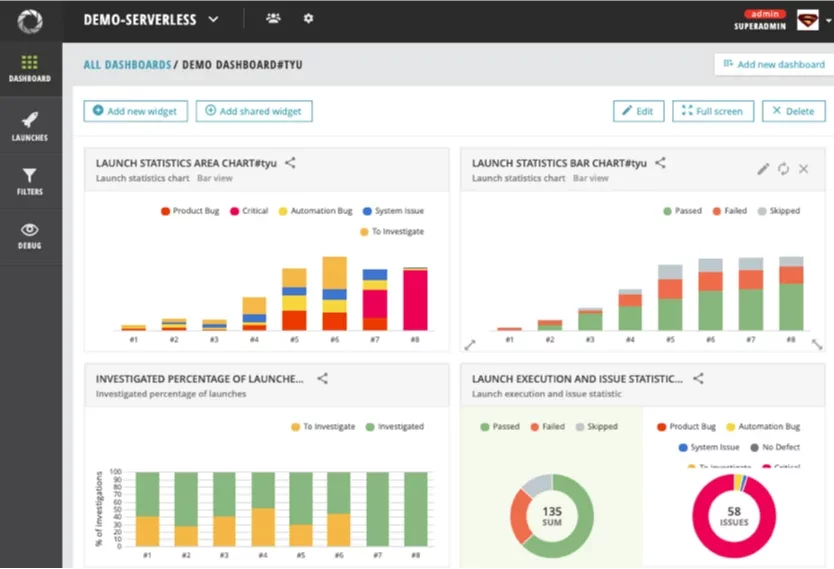Share the Launch Execution and Issue Statistic widget
This screenshot has width=834, height=569.
point(698,379)
